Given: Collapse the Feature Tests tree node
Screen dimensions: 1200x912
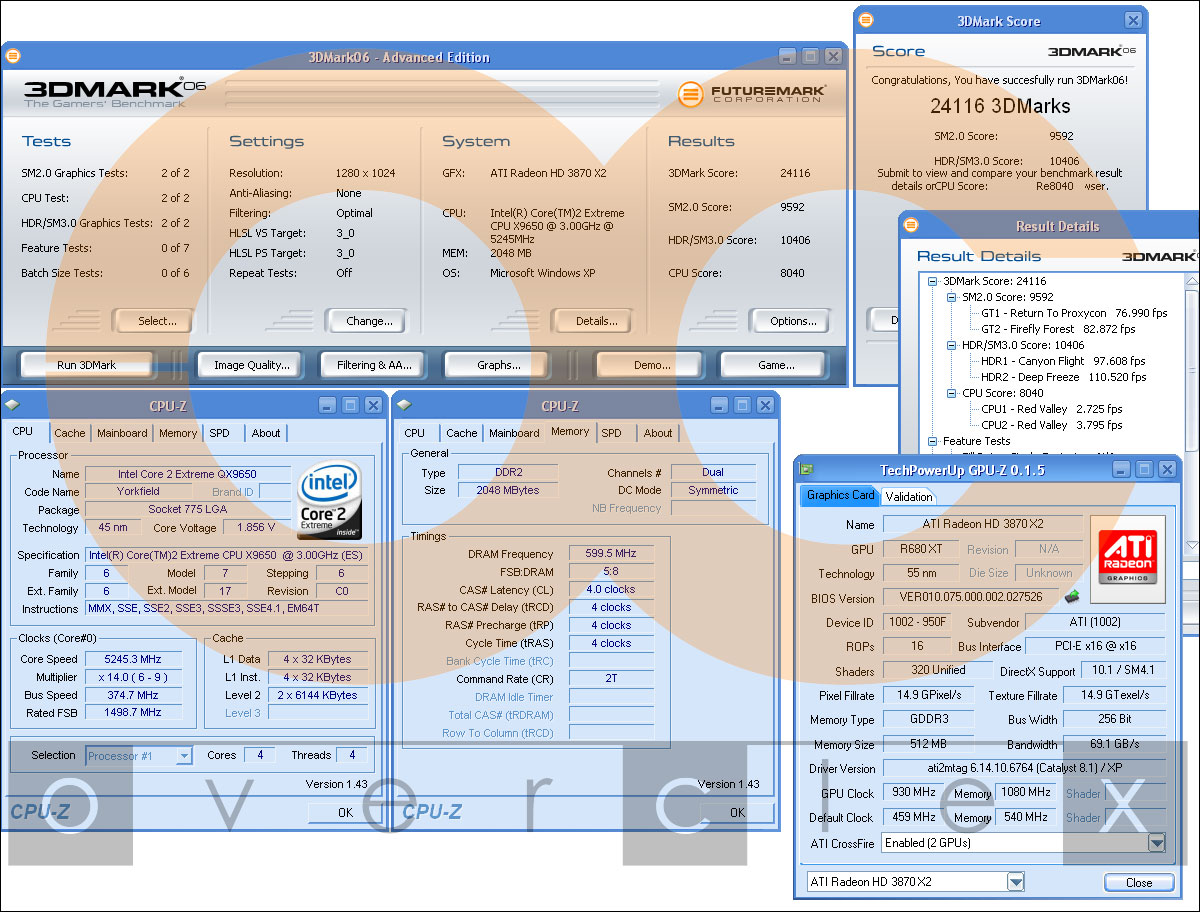Looking at the screenshot, I should tap(933, 441).
